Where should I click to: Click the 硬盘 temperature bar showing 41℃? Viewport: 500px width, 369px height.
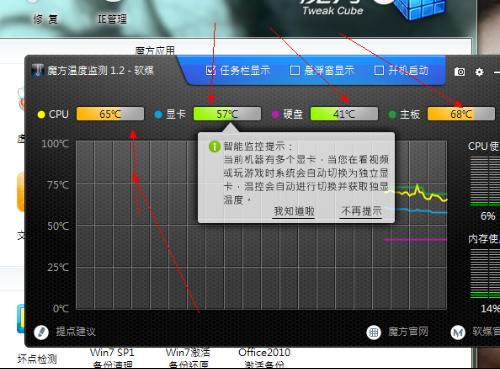[344, 114]
